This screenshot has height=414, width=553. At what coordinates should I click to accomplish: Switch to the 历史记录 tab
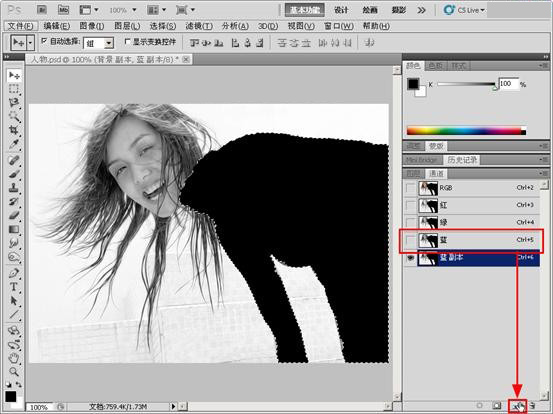tap(462, 160)
